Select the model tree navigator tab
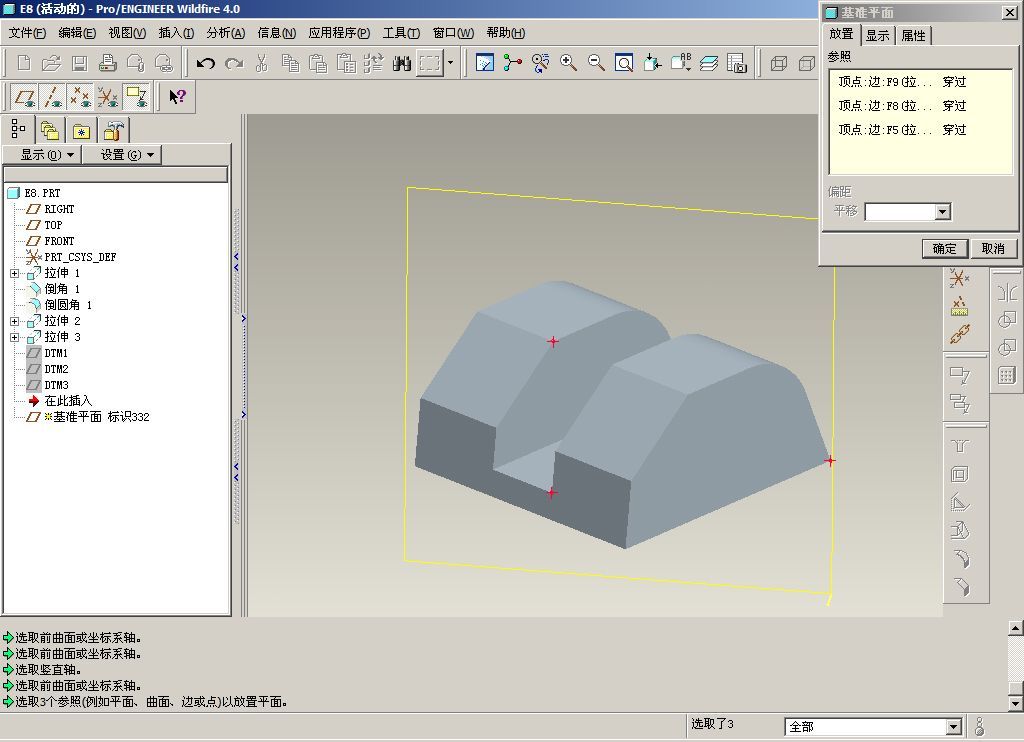1024x742 pixels. point(18,129)
